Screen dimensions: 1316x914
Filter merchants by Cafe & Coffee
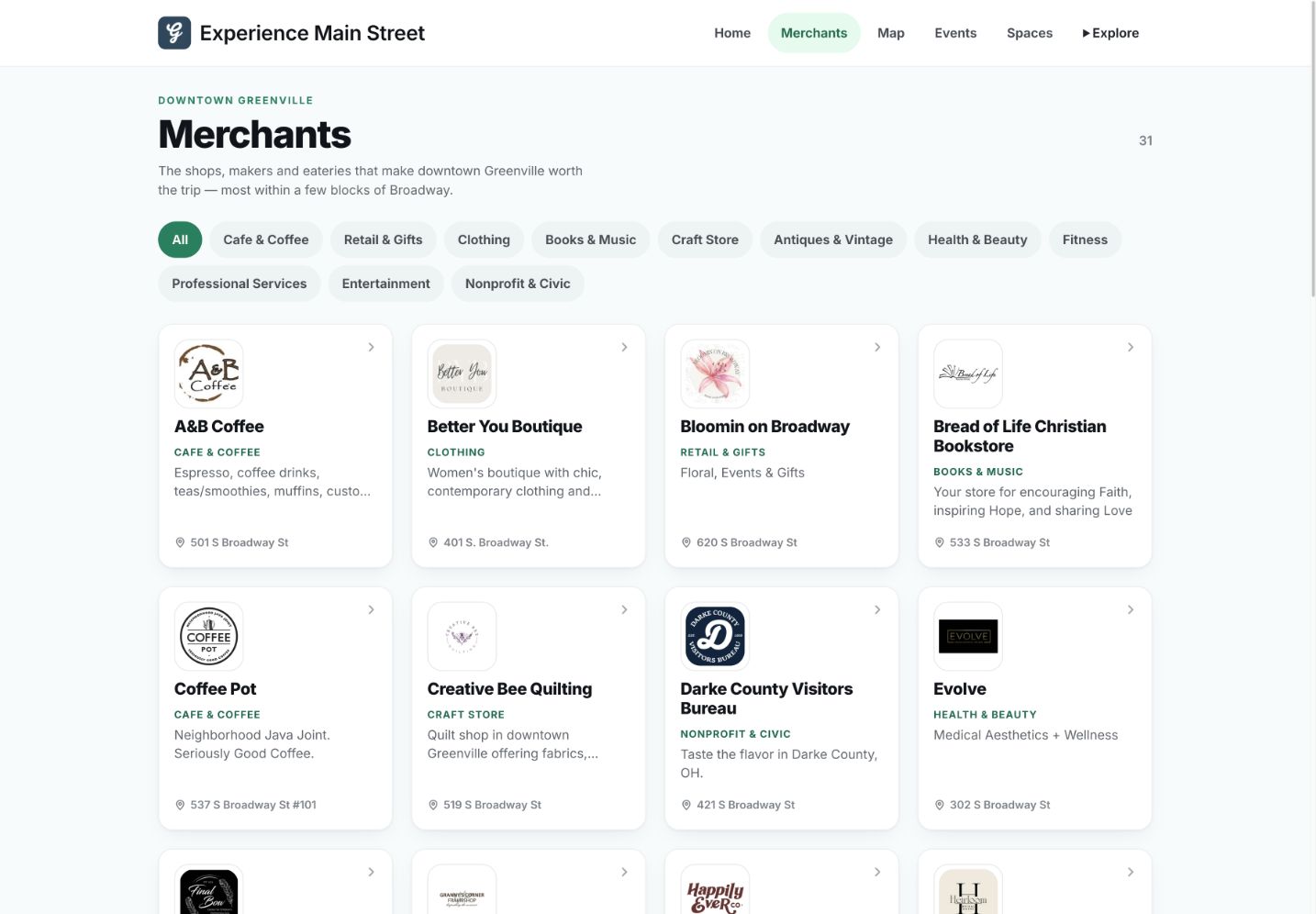click(266, 240)
